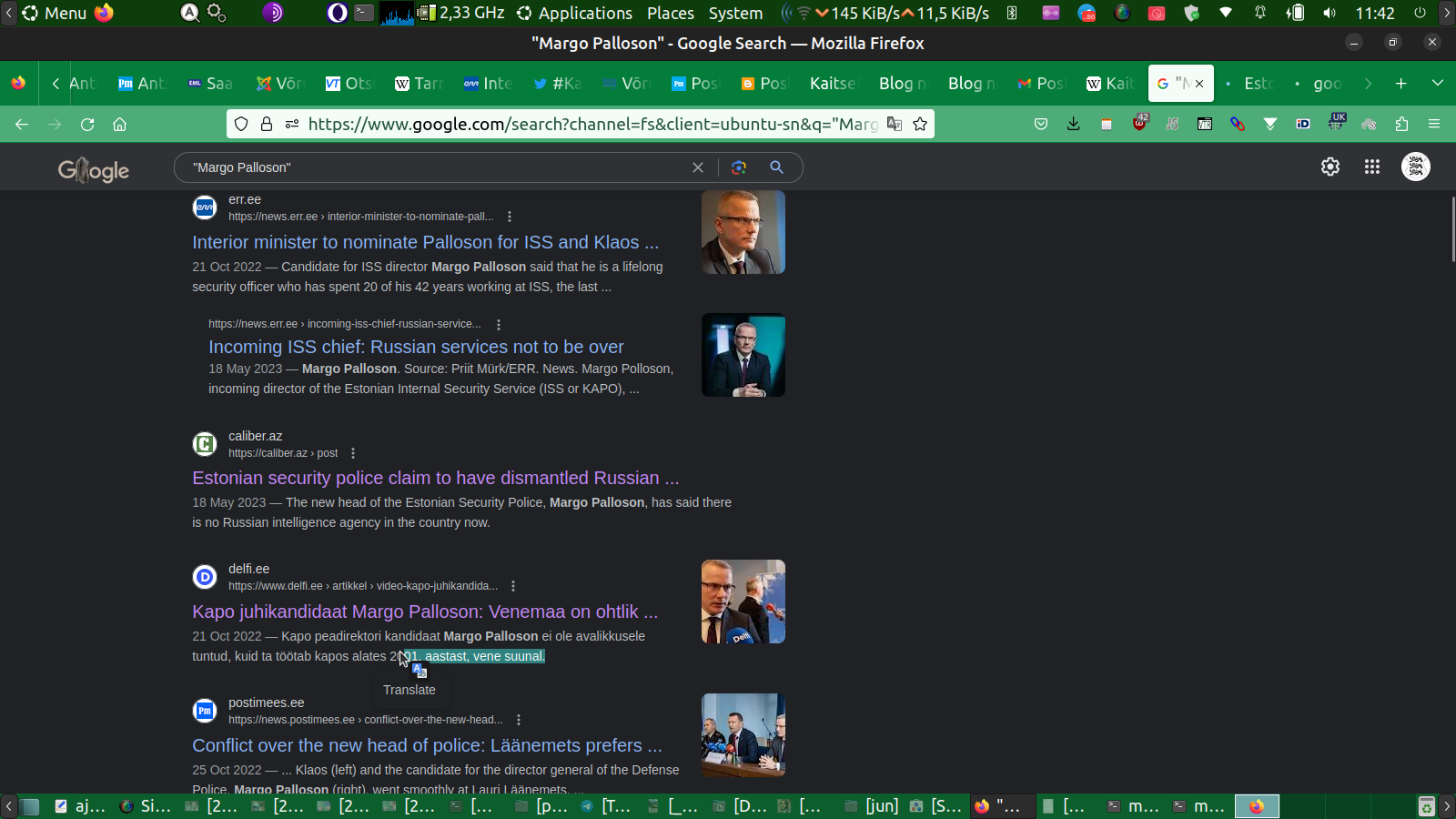
Task: Open more options for the interior-minister err.ee result
Action: [510, 217]
